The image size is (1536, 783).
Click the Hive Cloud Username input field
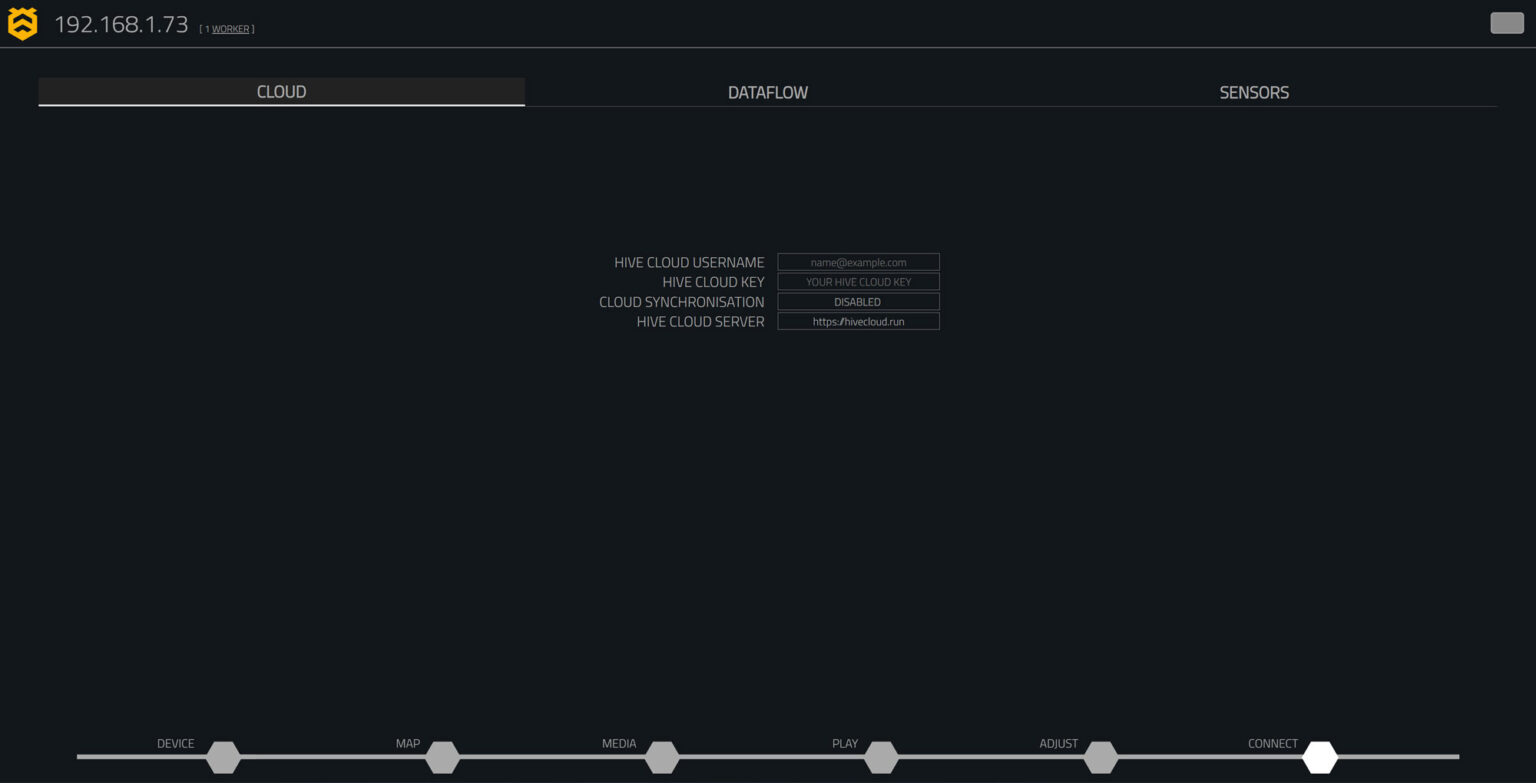click(858, 262)
